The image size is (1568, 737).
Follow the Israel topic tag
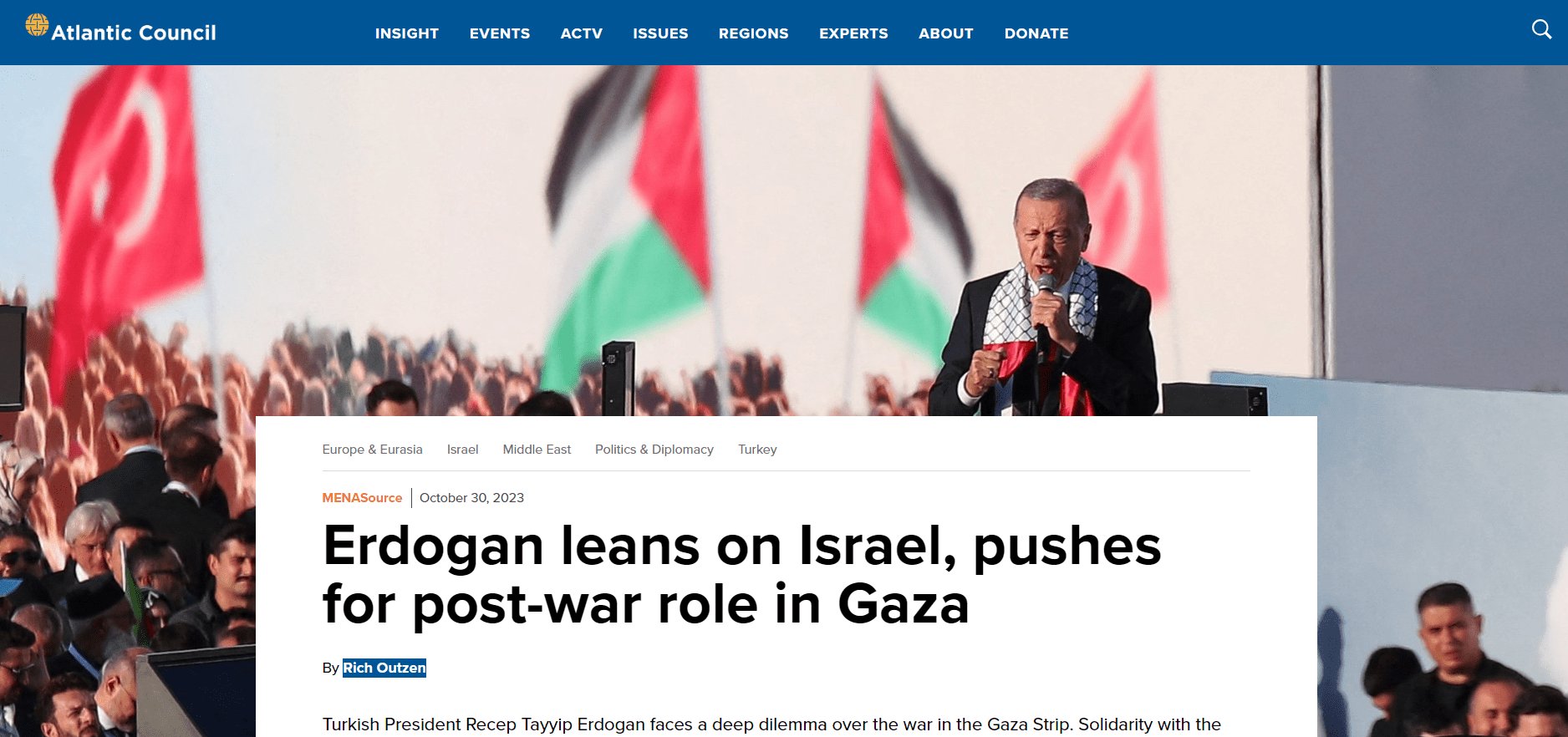coord(463,450)
